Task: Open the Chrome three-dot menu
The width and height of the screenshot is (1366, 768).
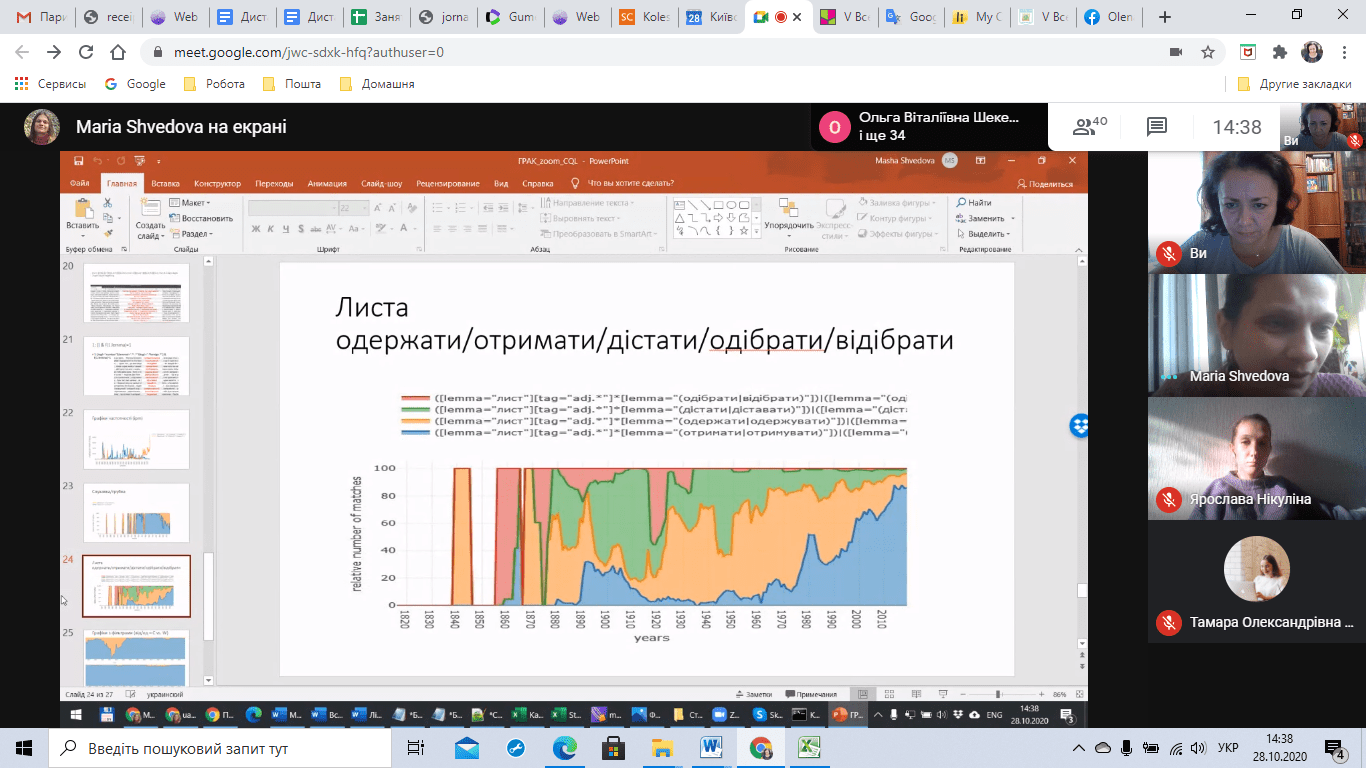Action: 1343,52
